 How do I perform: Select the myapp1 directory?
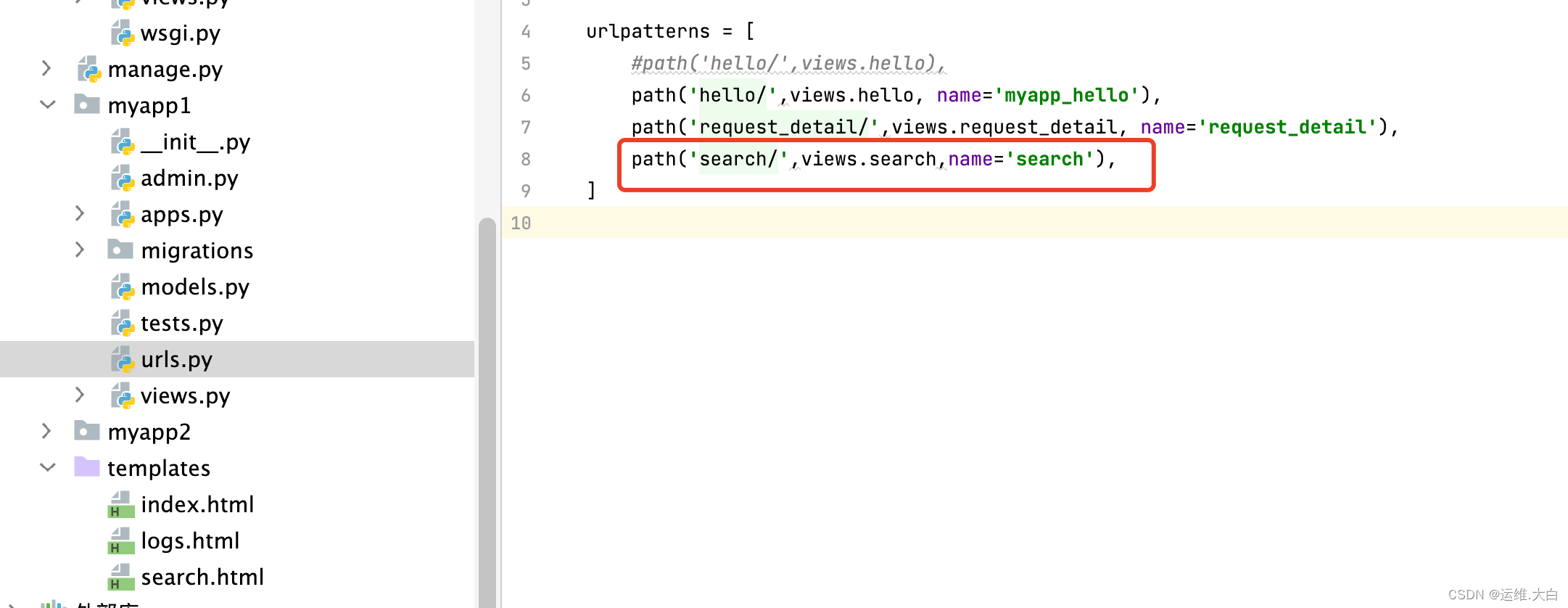click(x=149, y=106)
